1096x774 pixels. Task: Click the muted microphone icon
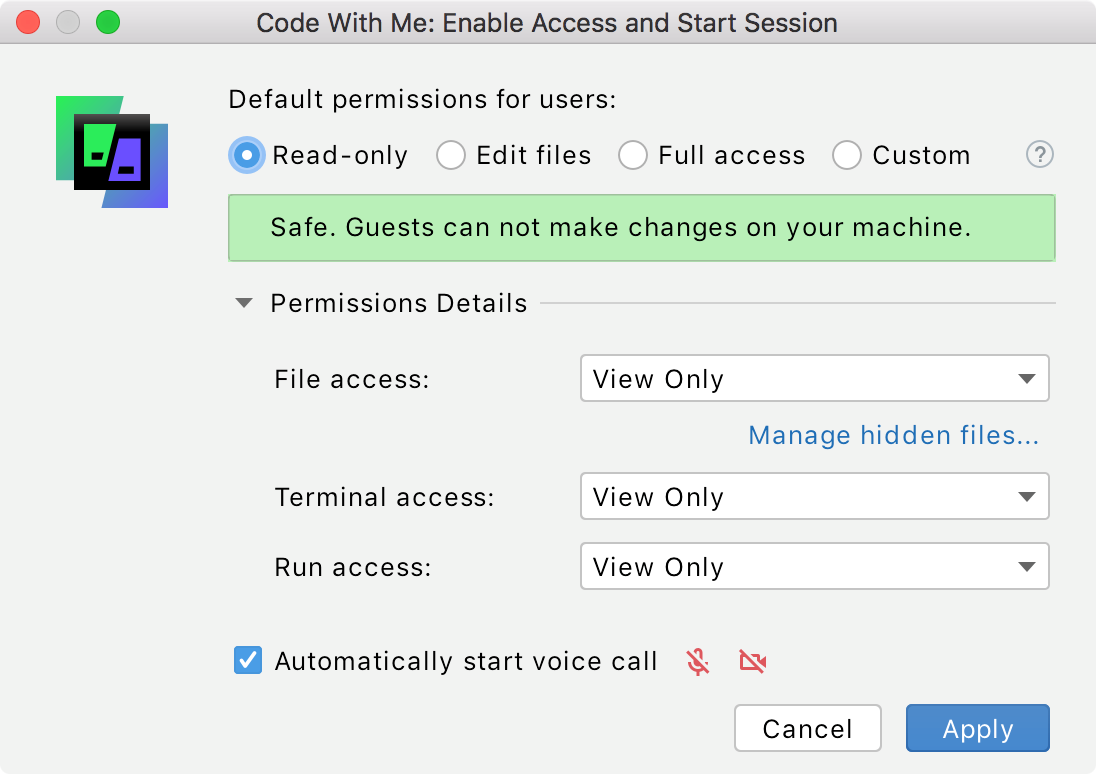tap(697, 661)
